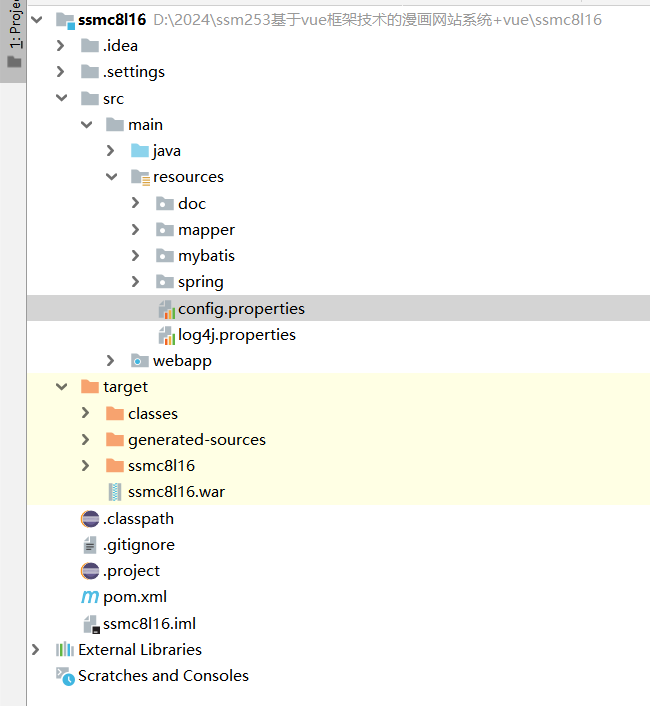Screen dimensions: 650x706
Task: Click the Maven pom.xml file icon
Action: coord(90,597)
